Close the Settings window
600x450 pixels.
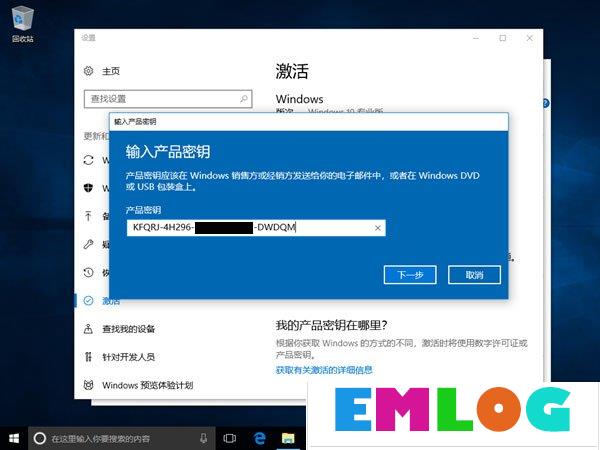pos(530,38)
